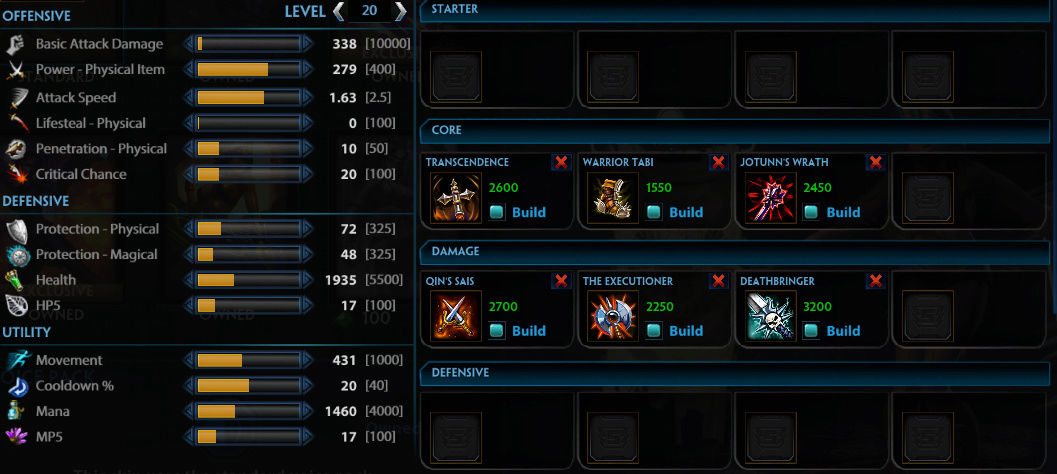This screenshot has height=474, width=1057.
Task: Select The Executioner axe icon
Action: click(x=613, y=316)
